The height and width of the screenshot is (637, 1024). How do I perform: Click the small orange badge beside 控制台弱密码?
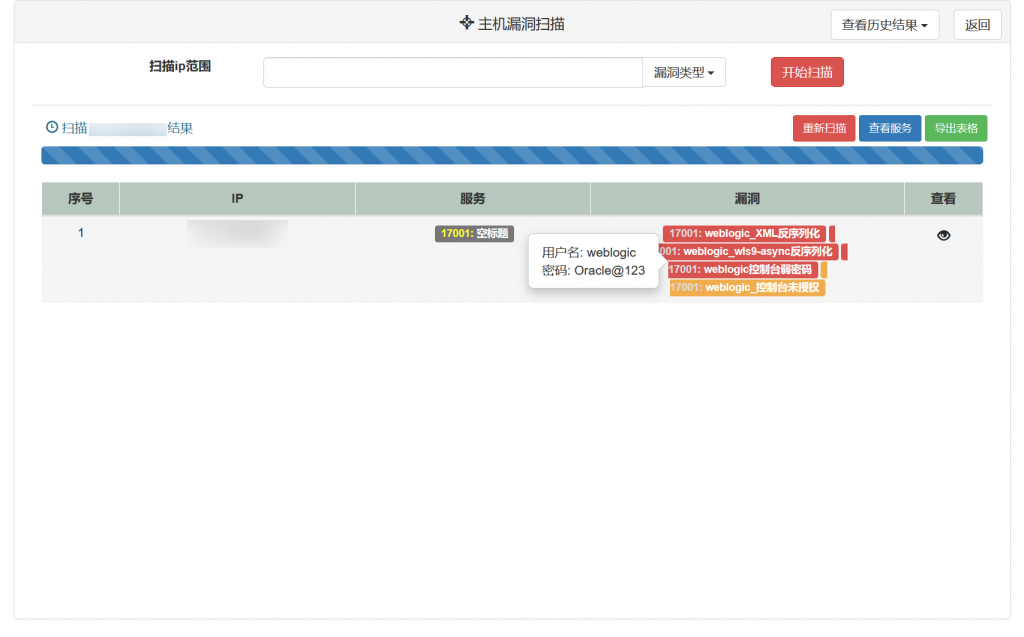824,269
